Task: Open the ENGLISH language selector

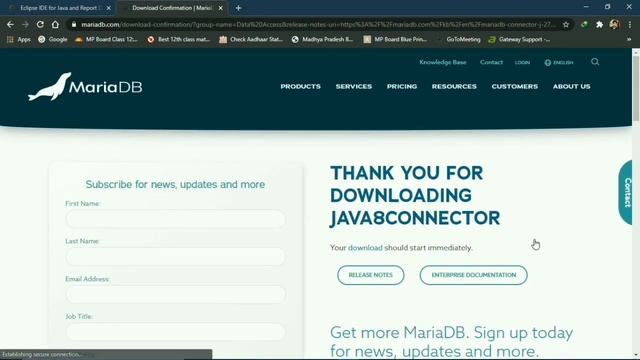Action: click(x=559, y=62)
